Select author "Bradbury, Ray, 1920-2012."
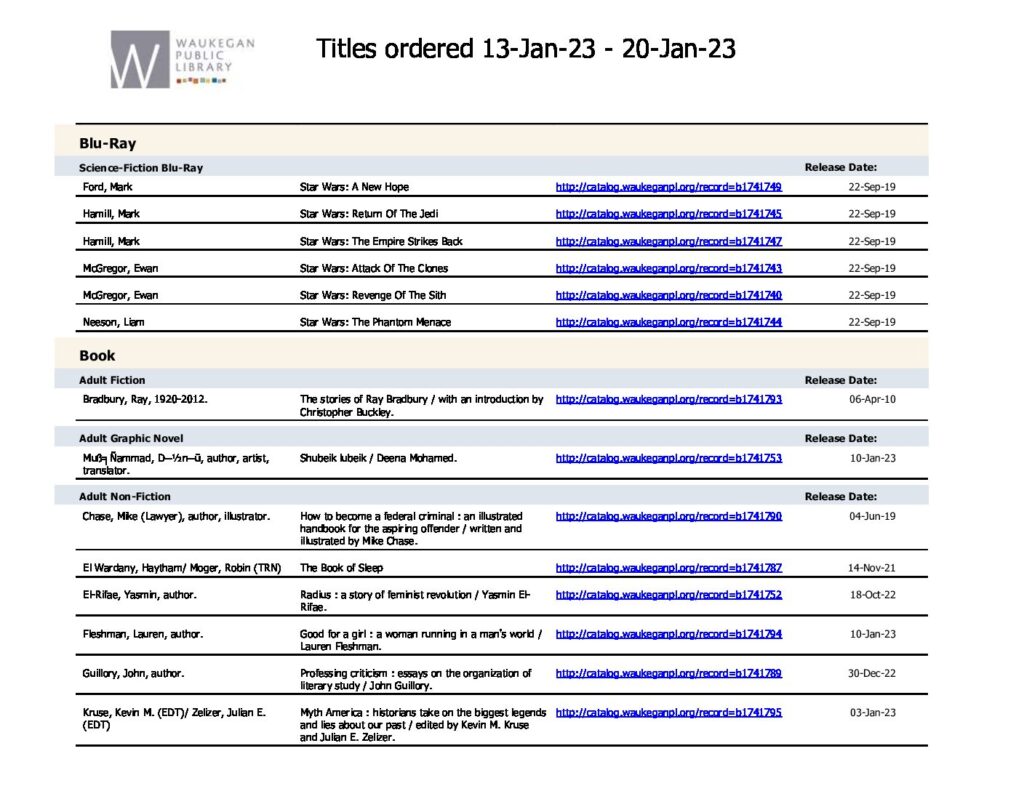Image resolution: width=1024 pixels, height=791 pixels. (x=145, y=399)
